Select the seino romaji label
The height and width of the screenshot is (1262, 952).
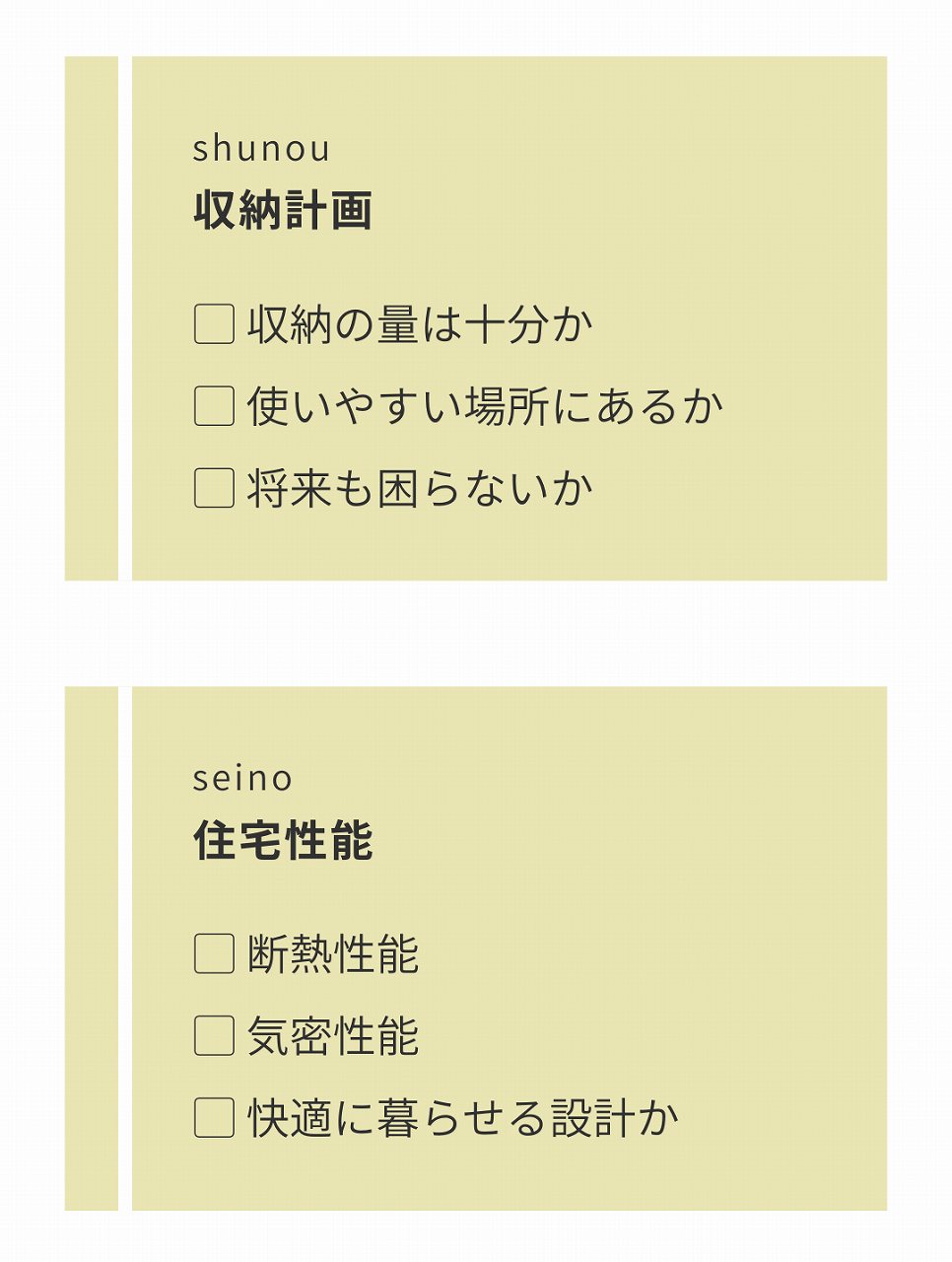point(242,779)
